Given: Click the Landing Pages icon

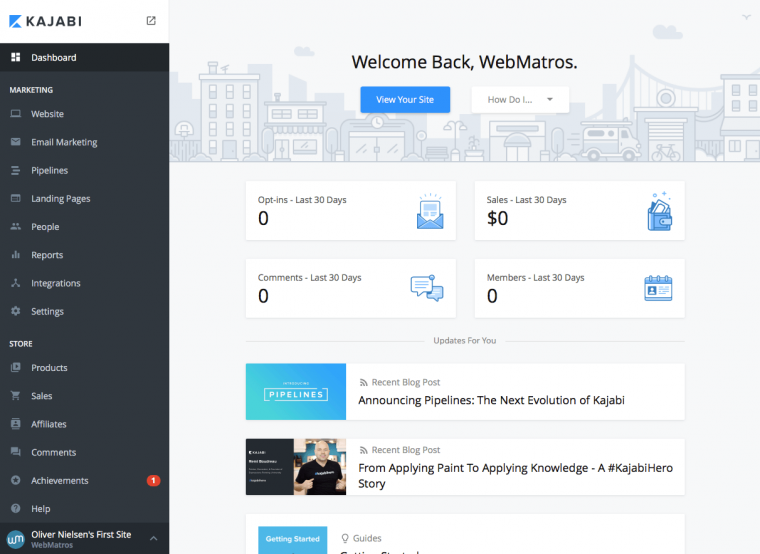Looking at the screenshot, I should pos(16,198).
